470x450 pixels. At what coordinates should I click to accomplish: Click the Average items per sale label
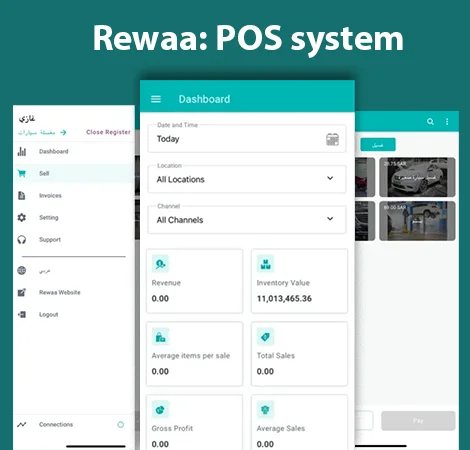pyautogui.click(x=191, y=356)
